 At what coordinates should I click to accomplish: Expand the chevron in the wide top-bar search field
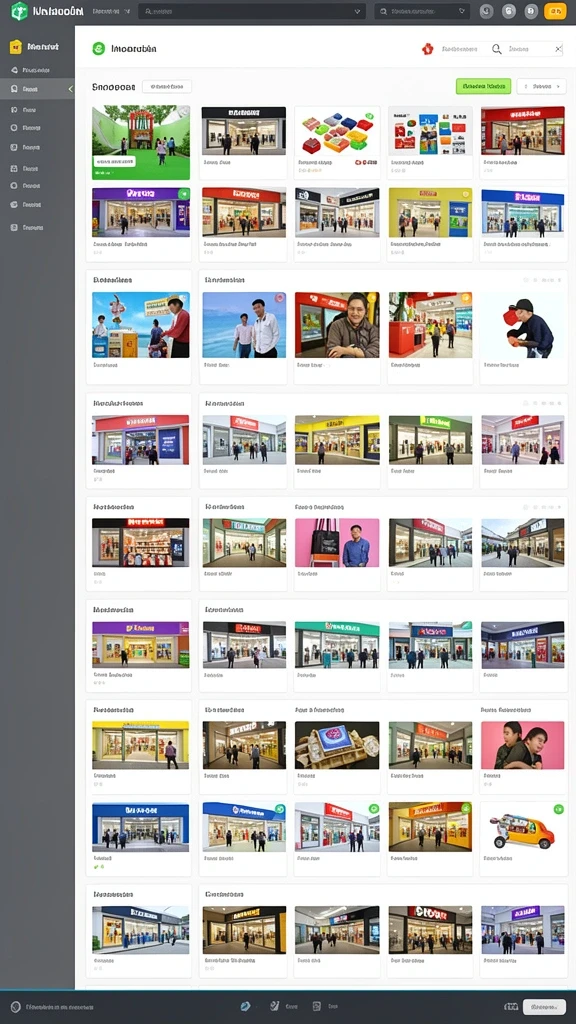pyautogui.click(x=357, y=11)
